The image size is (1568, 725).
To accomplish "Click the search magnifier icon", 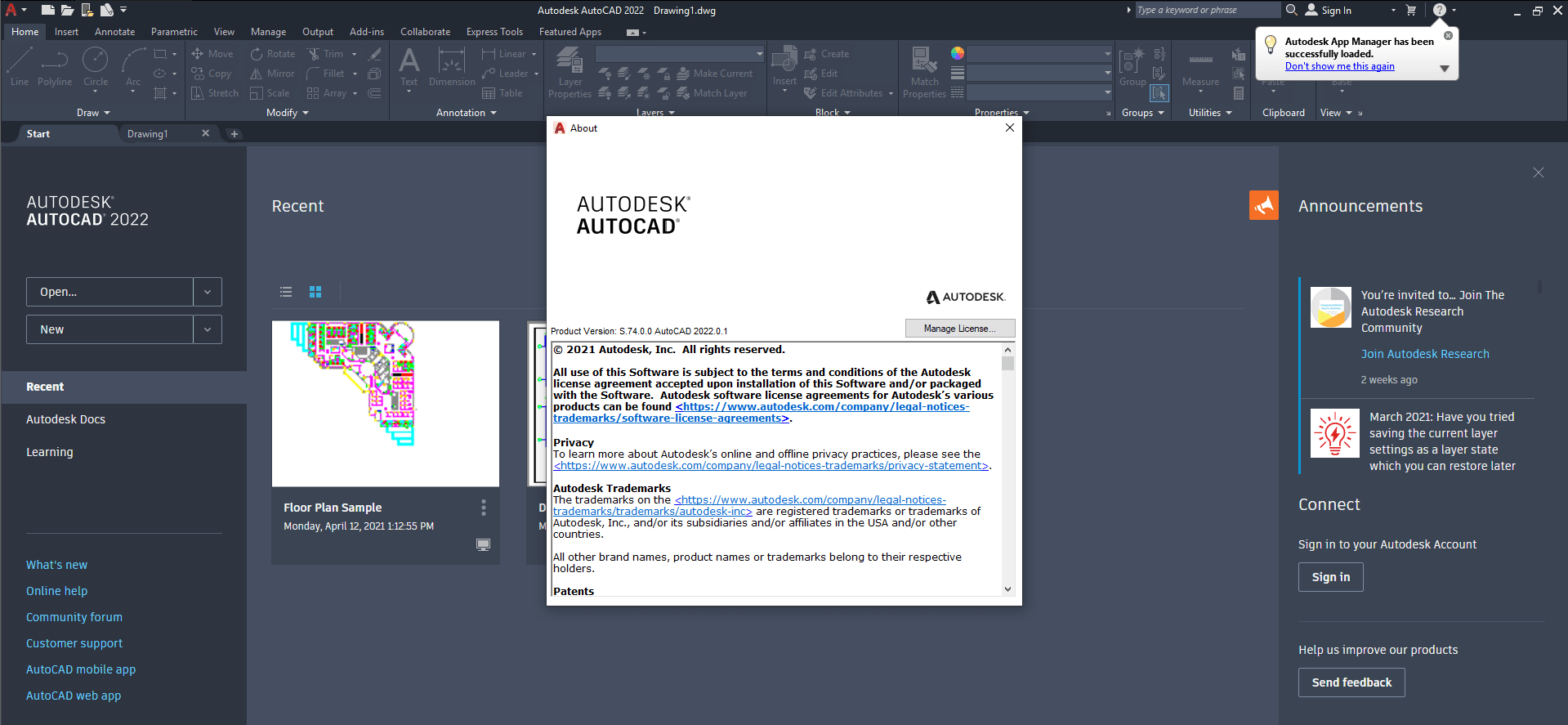I will point(1292,10).
